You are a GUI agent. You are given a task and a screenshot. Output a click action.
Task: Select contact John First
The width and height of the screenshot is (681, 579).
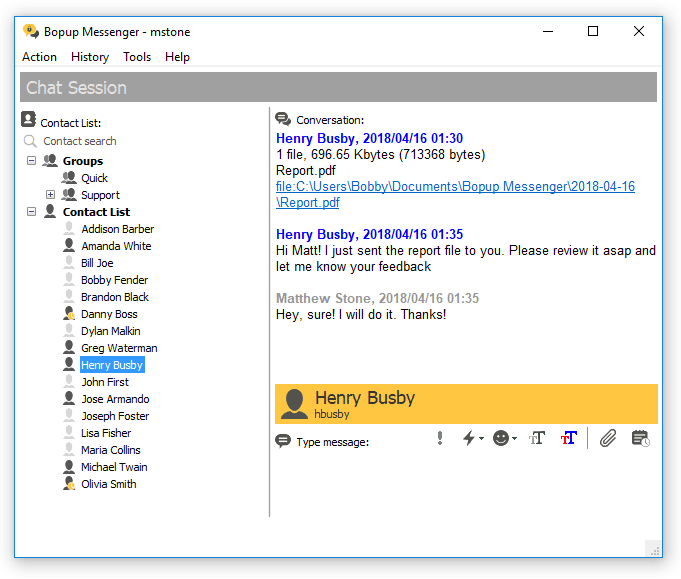(x=105, y=382)
